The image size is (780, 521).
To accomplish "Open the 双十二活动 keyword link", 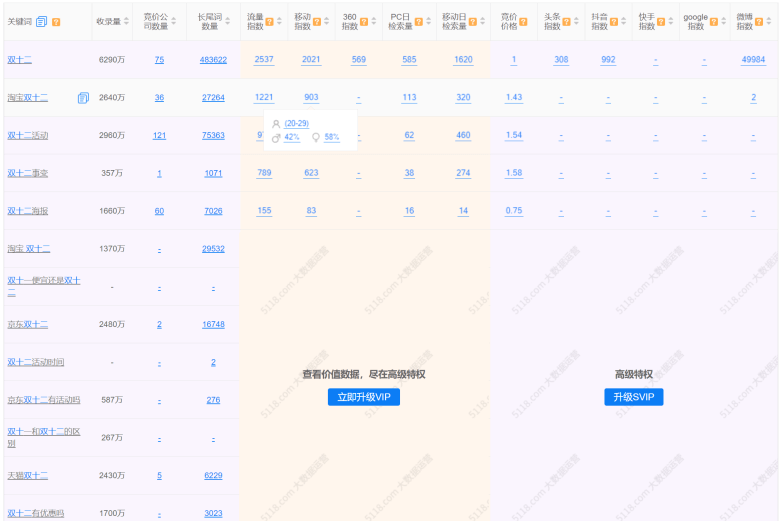I will (28, 135).
